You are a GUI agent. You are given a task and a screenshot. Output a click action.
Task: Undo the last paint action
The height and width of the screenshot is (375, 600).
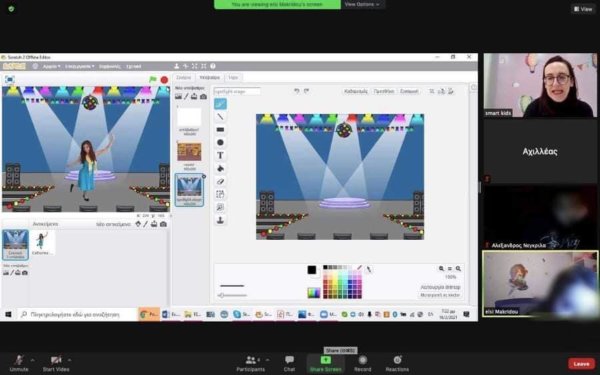[296, 91]
